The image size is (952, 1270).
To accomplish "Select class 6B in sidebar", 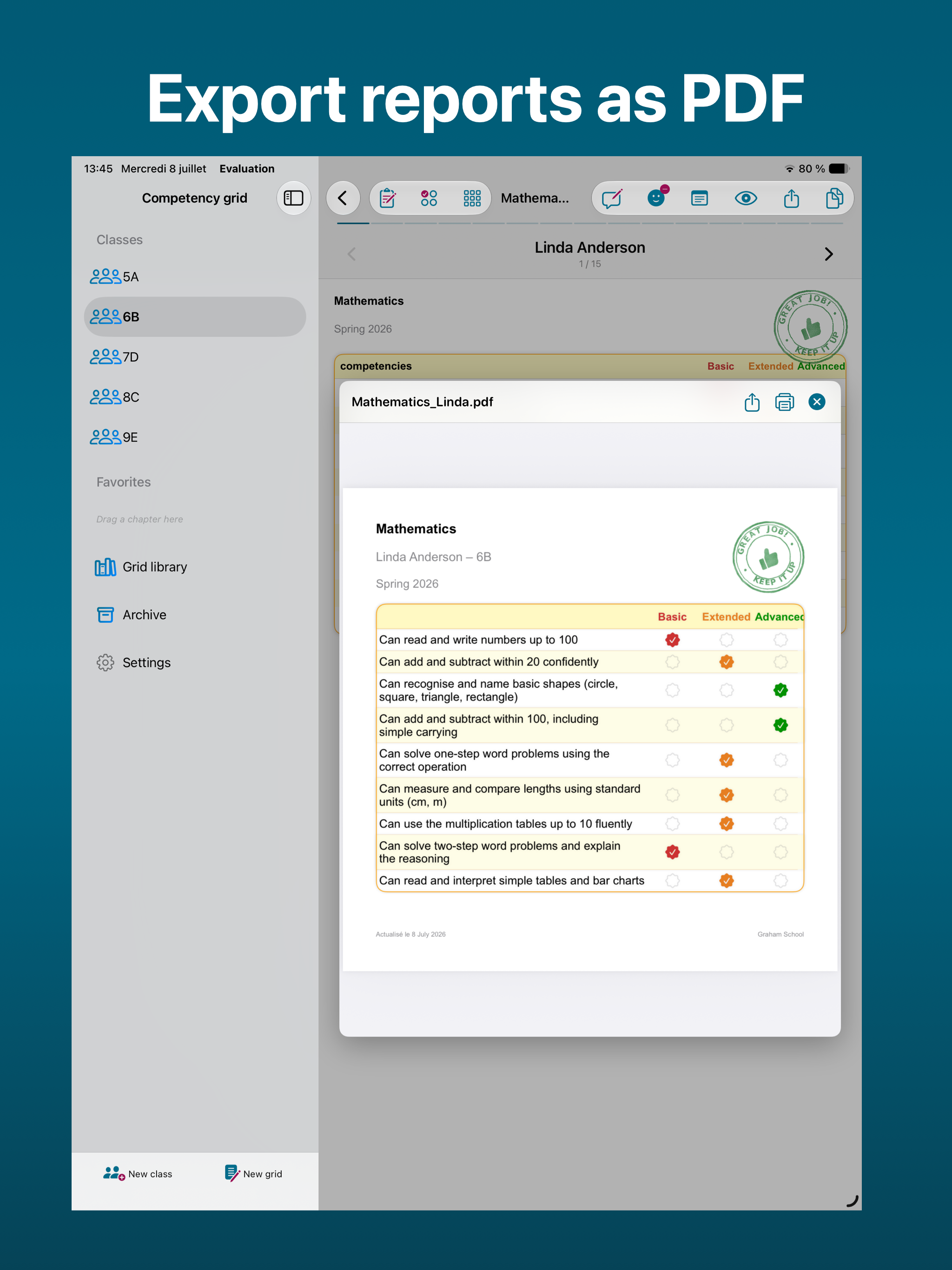I will click(x=195, y=317).
